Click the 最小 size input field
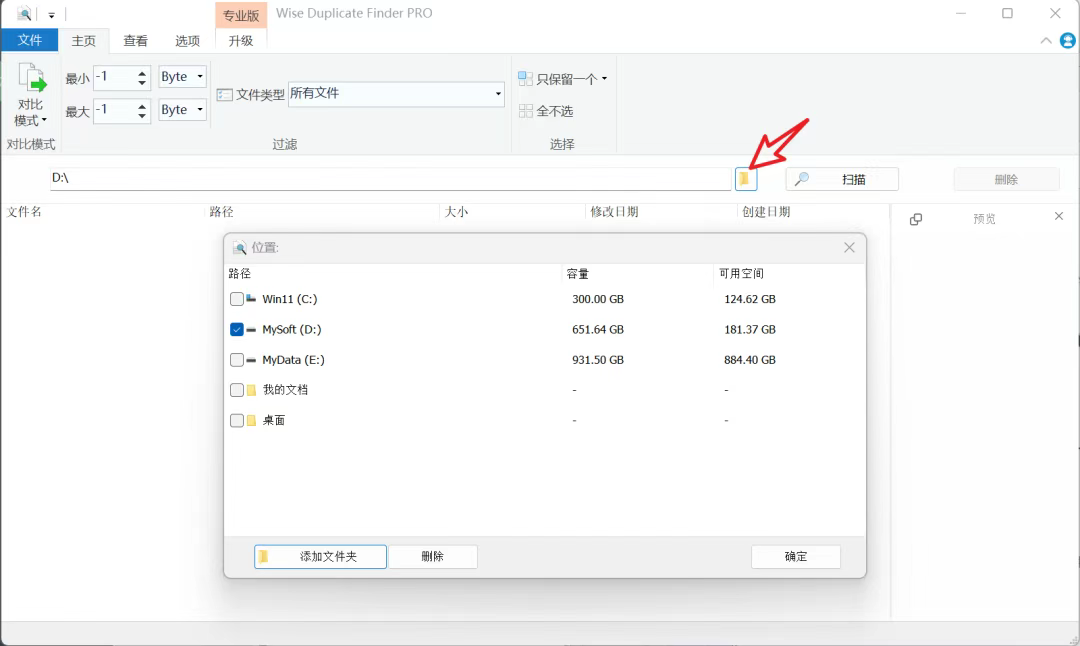The height and width of the screenshot is (646, 1080). pyautogui.click(x=114, y=76)
